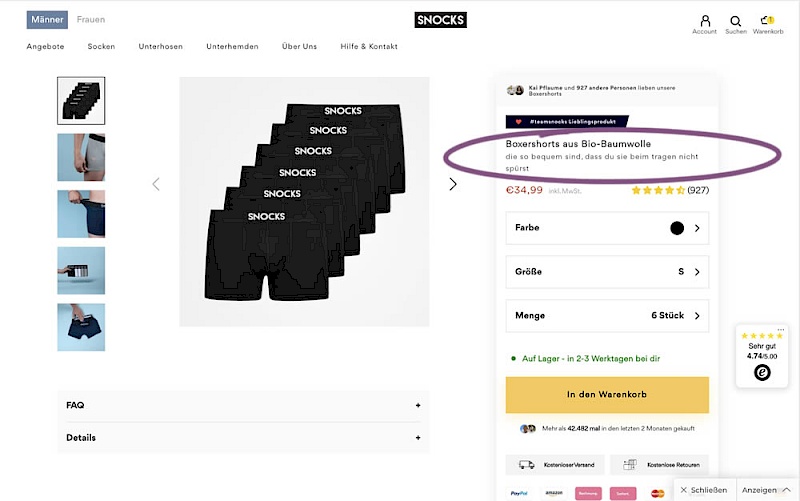Click In den Warenkorb button
Image resolution: width=800 pixels, height=501 pixels.
pyautogui.click(x=607, y=394)
